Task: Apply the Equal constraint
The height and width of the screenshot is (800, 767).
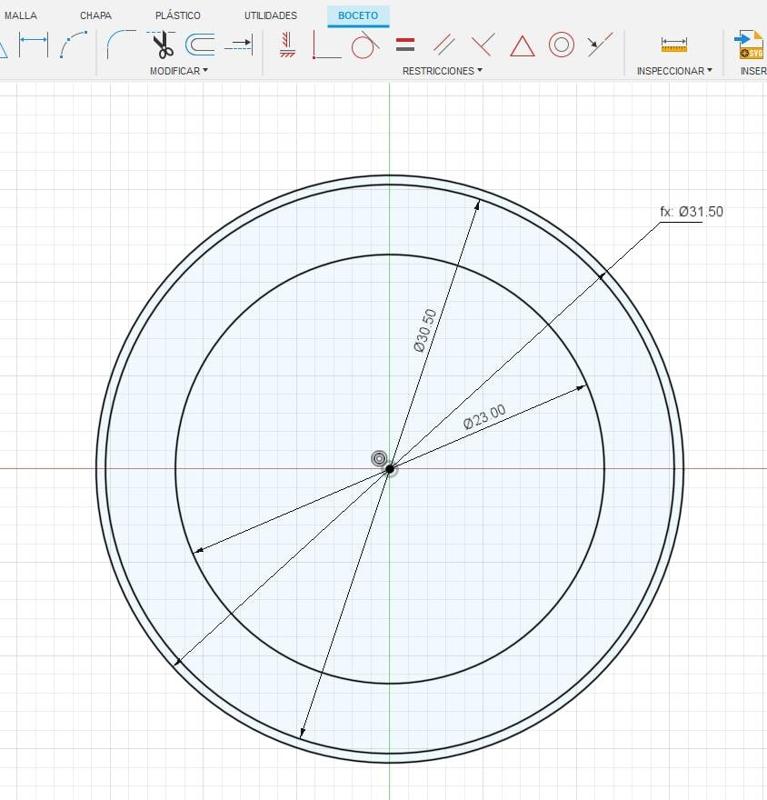Action: [405, 45]
